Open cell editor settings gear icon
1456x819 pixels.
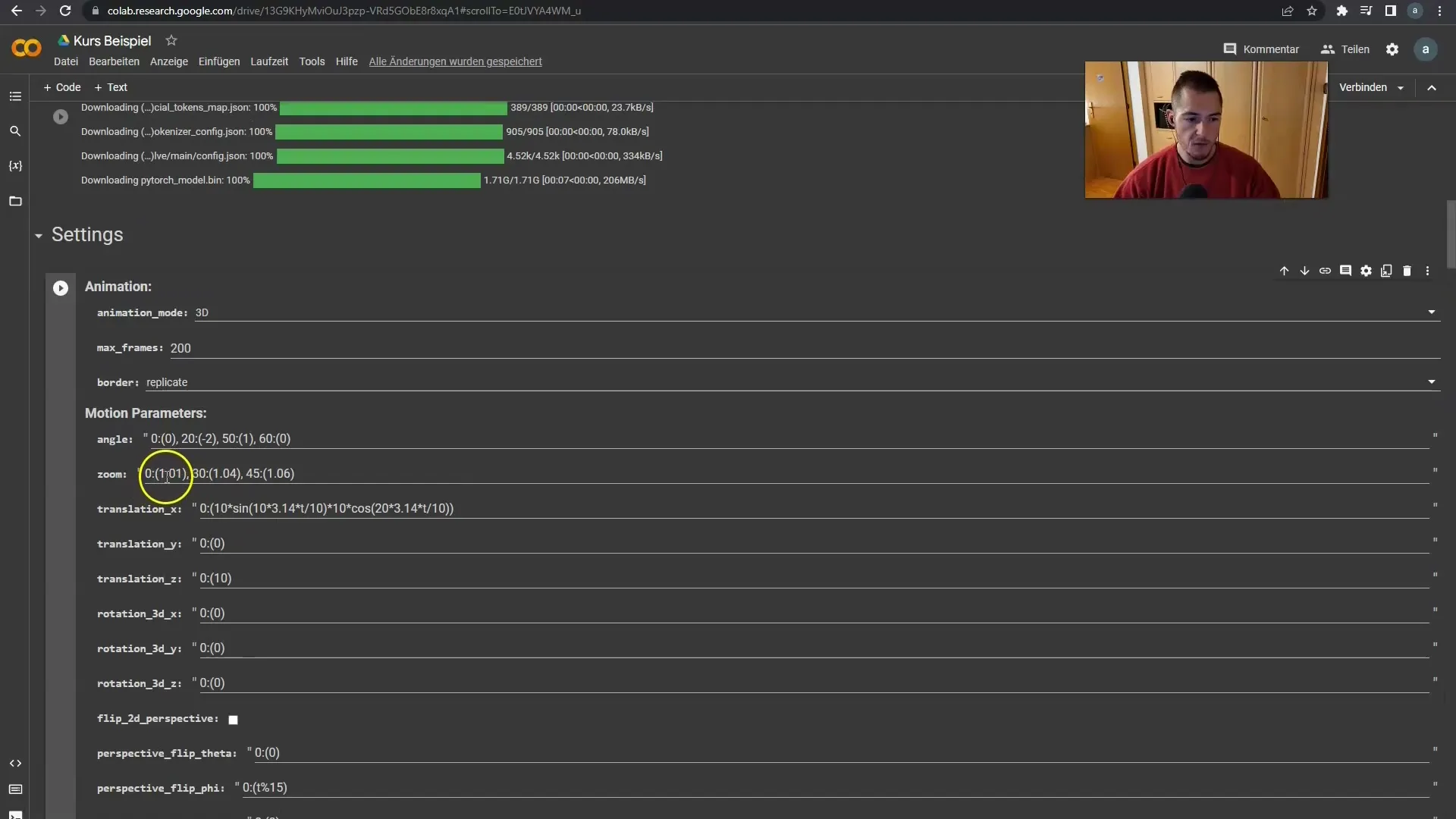(x=1366, y=271)
